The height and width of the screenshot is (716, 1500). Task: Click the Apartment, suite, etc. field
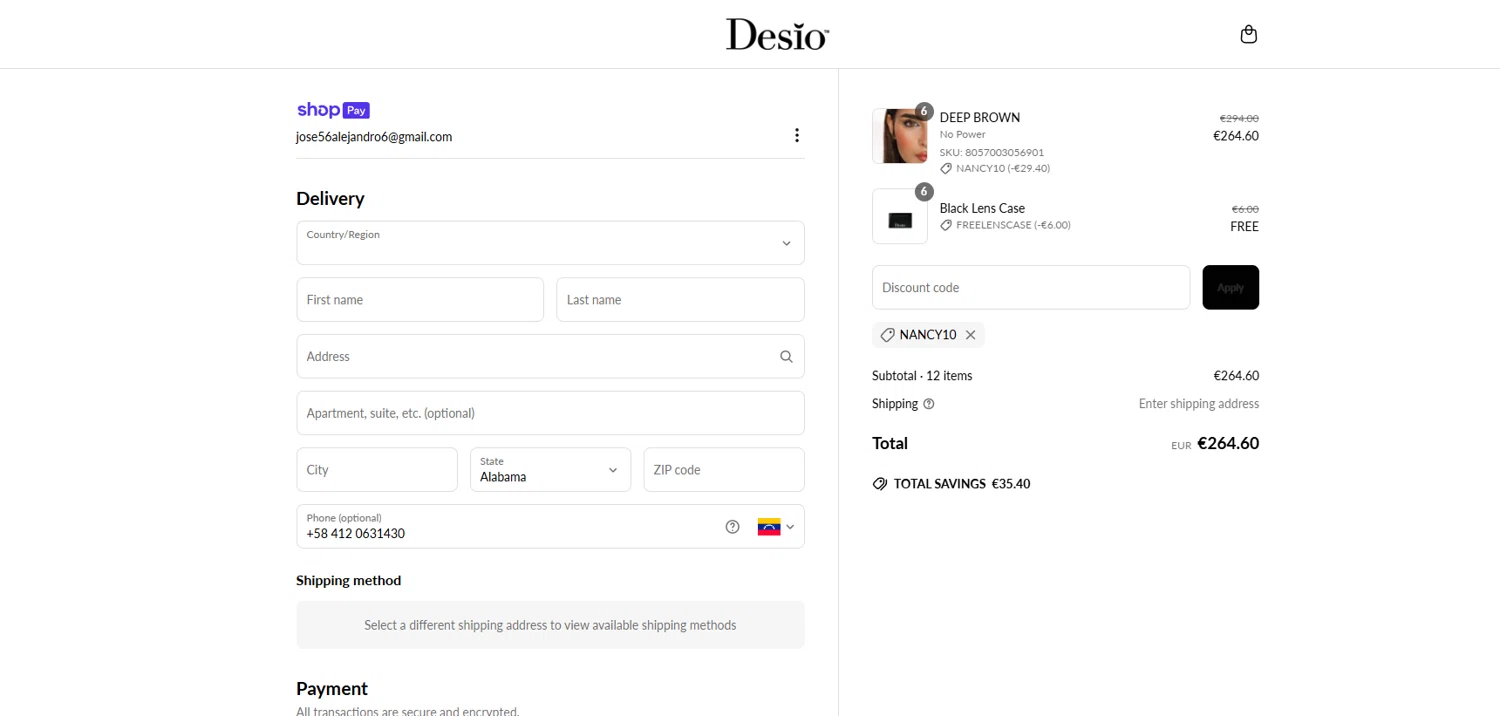(550, 413)
